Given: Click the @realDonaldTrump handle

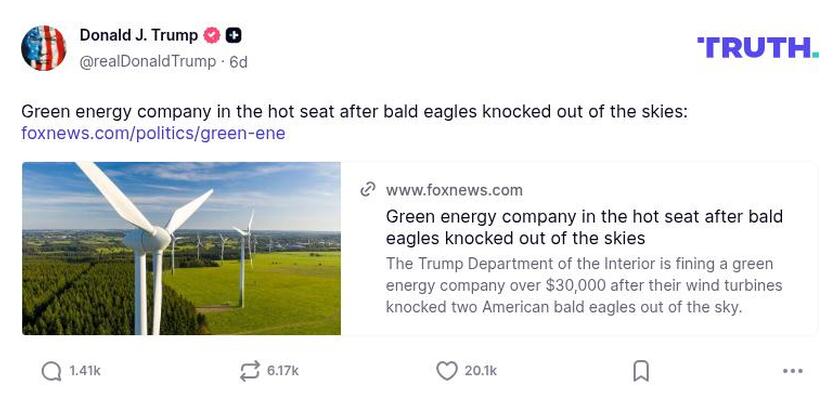Looking at the screenshot, I should coord(148,61).
